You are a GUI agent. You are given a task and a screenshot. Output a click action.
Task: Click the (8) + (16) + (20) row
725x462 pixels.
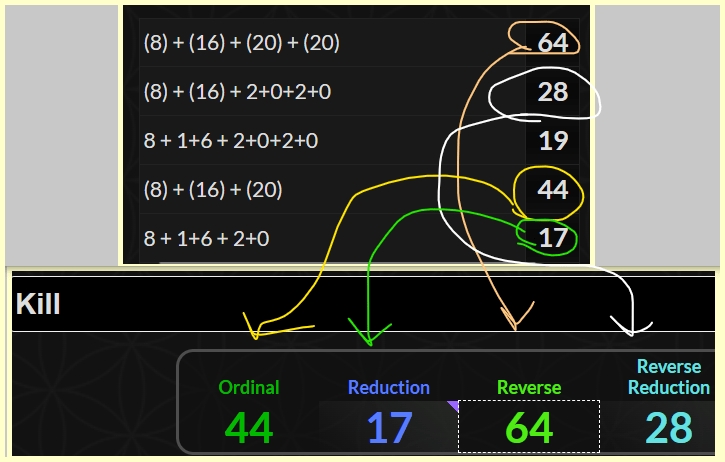pos(213,190)
